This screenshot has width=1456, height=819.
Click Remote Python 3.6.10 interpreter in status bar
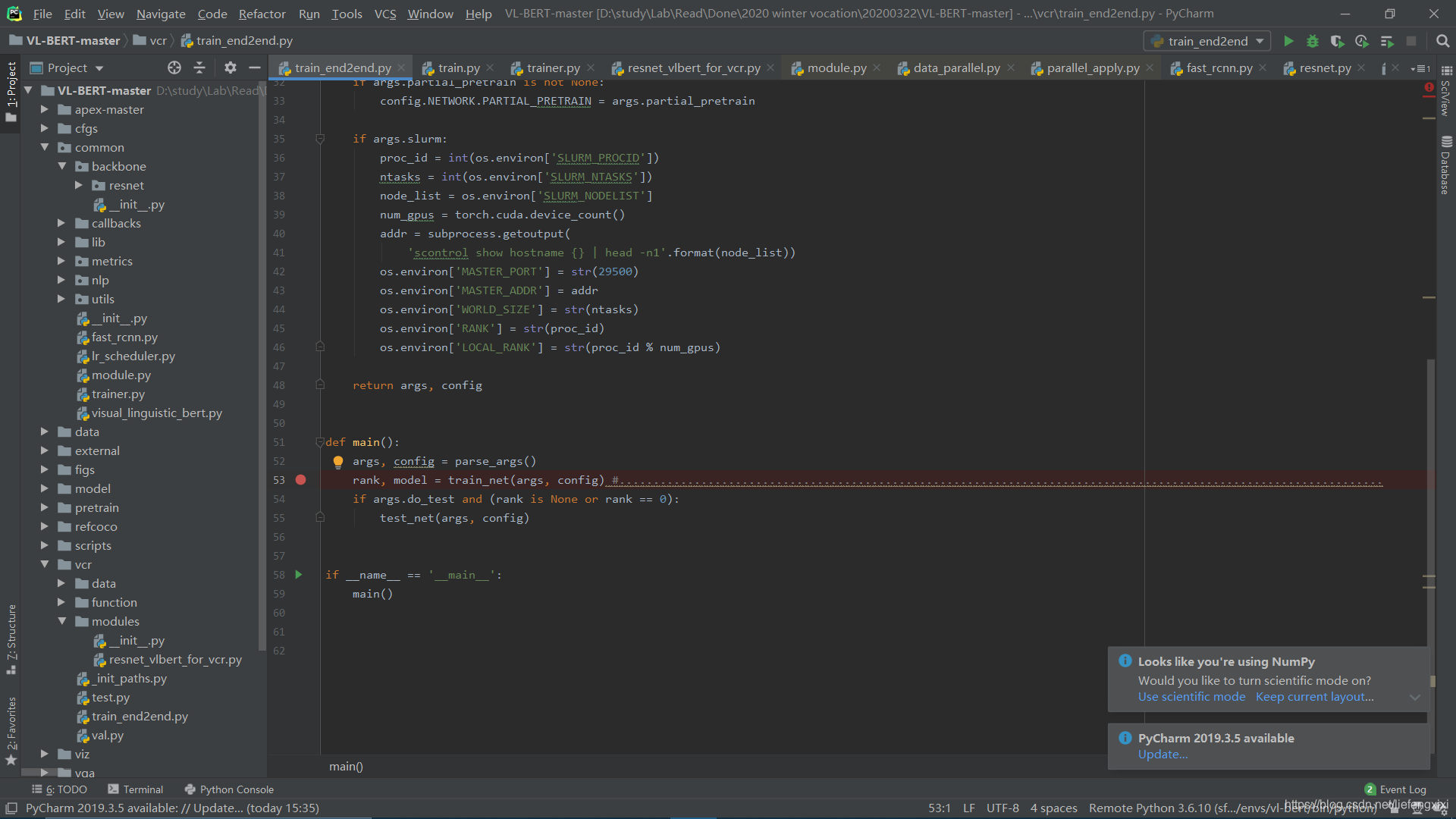click(x=1232, y=808)
